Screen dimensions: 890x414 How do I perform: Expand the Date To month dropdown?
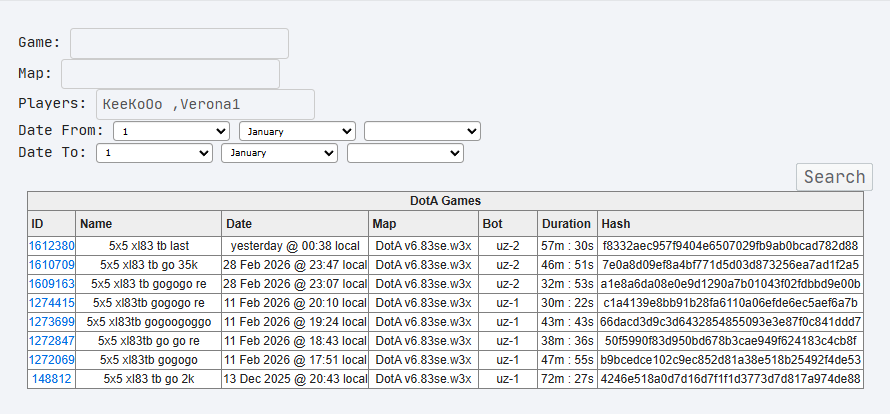click(280, 153)
